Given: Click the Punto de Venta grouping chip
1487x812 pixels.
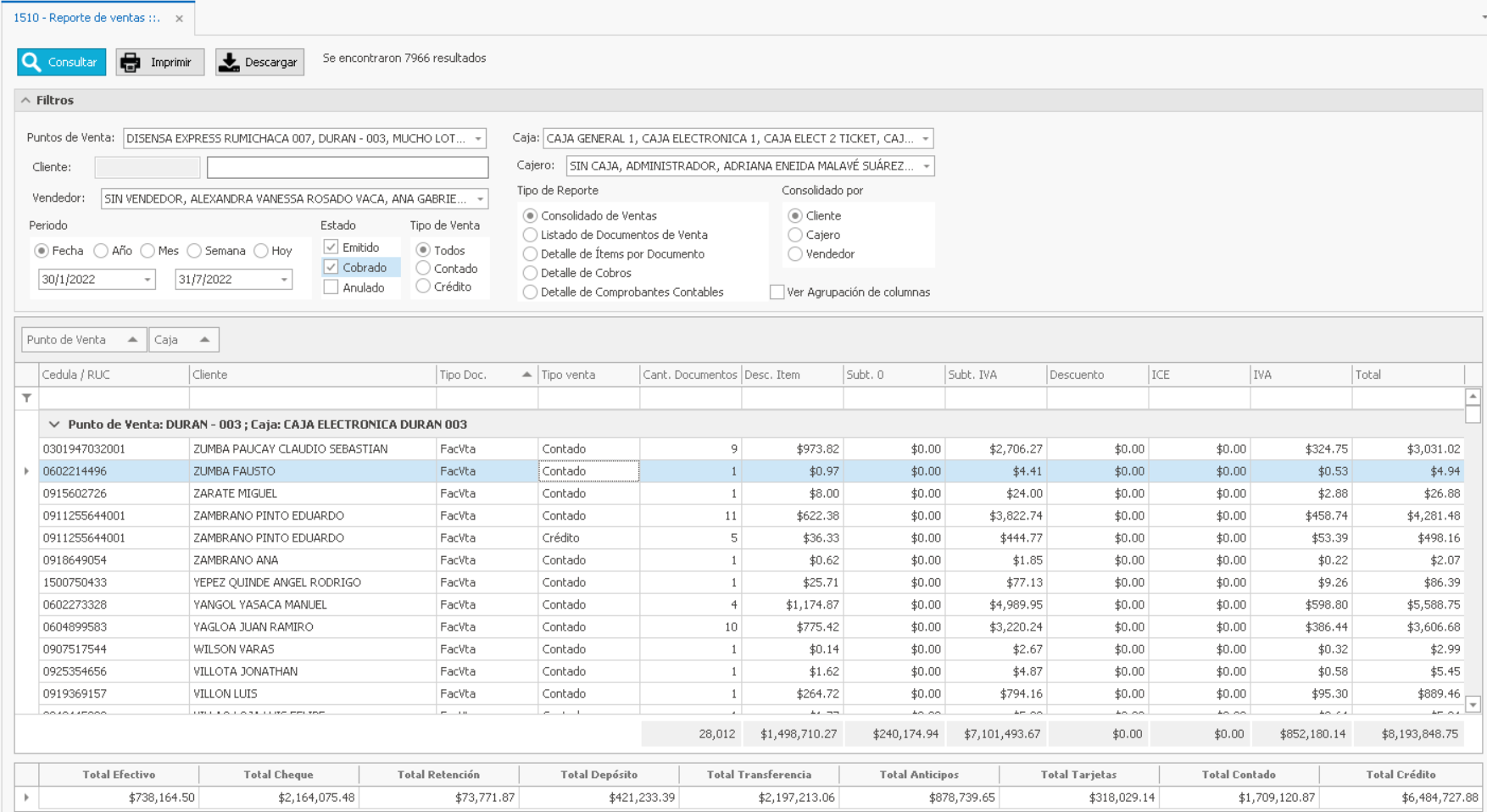Looking at the screenshot, I should [x=82, y=340].
